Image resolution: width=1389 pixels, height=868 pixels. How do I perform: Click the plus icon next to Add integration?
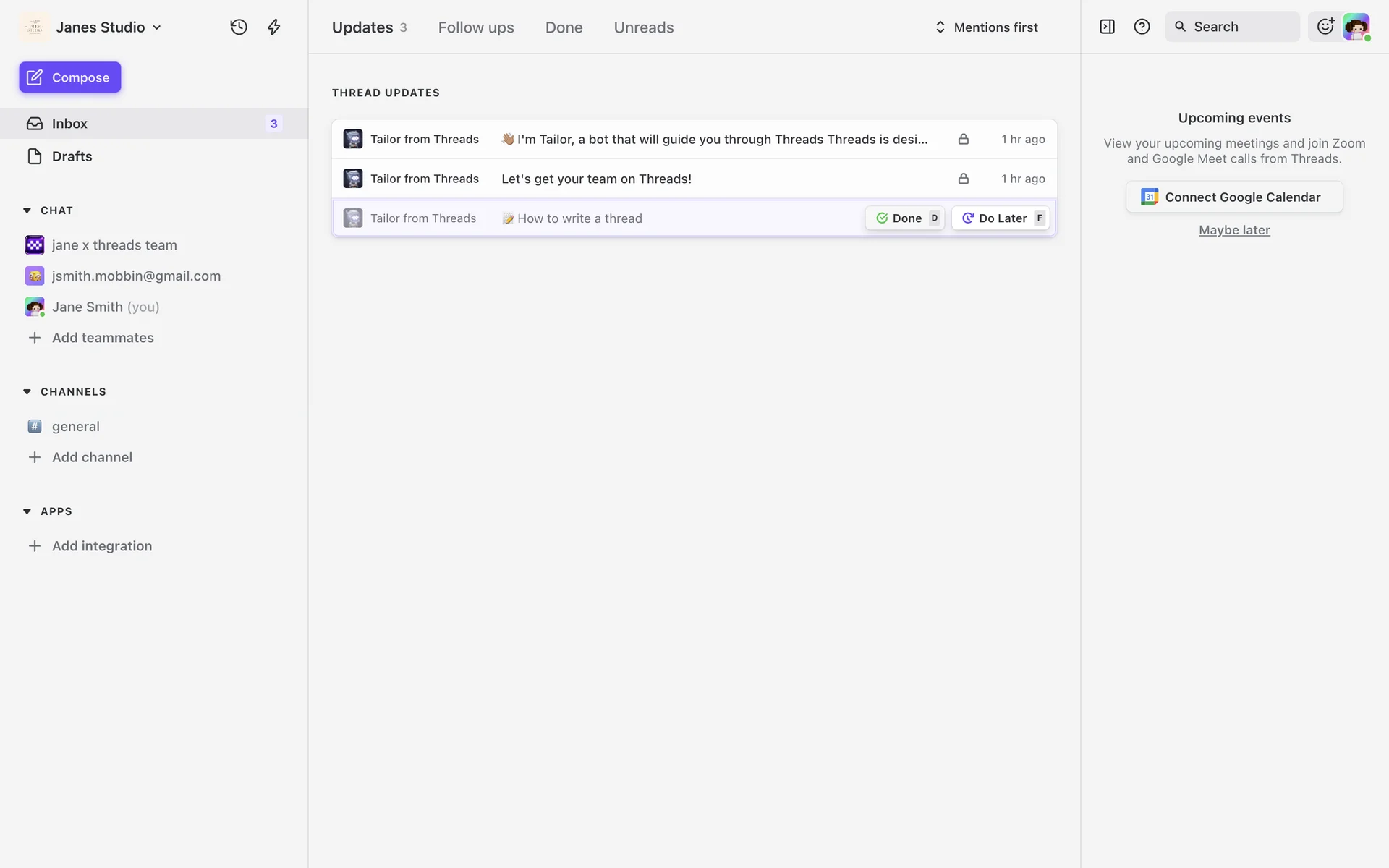point(34,546)
